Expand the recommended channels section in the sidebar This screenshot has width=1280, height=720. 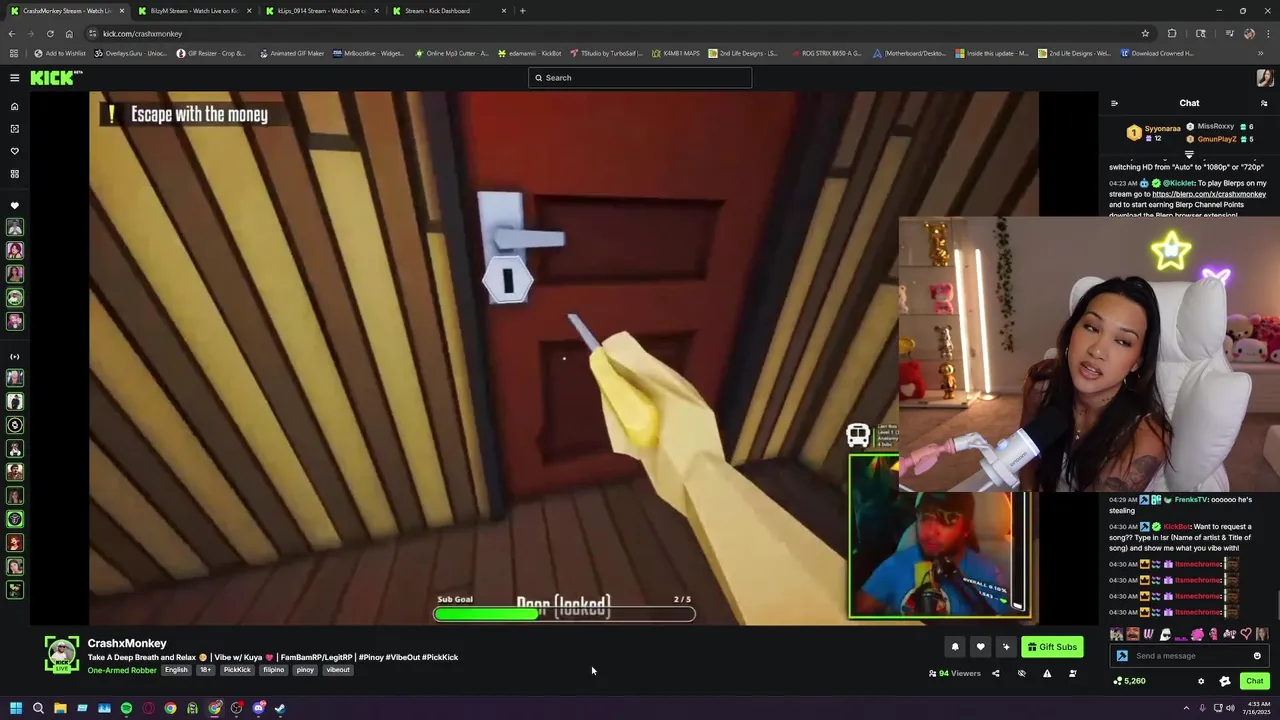14,356
